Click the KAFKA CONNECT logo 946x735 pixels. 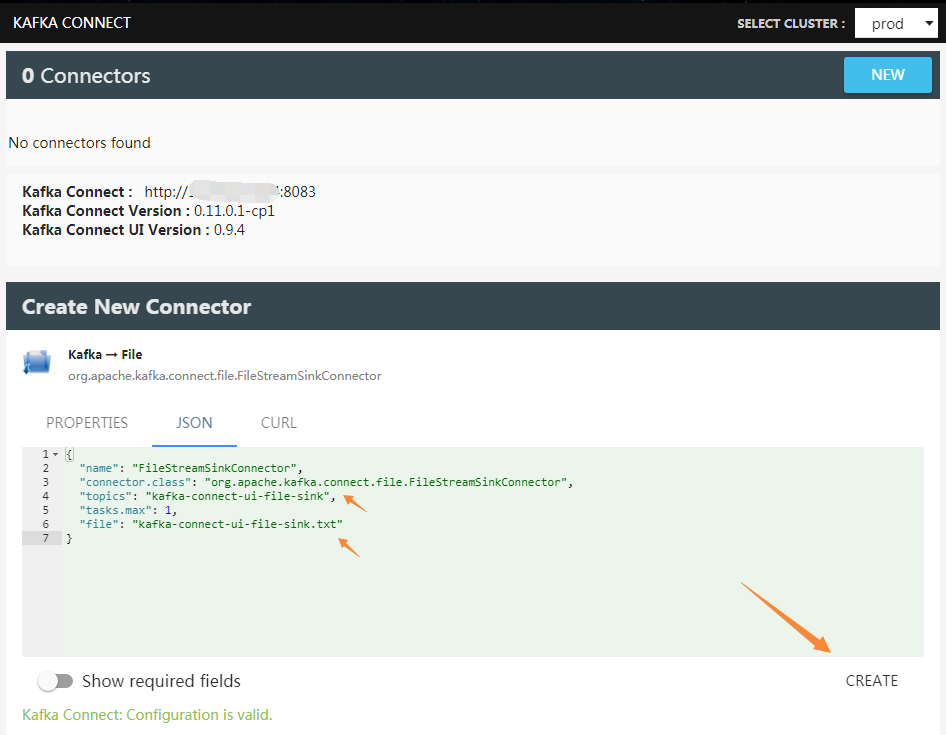pos(71,22)
